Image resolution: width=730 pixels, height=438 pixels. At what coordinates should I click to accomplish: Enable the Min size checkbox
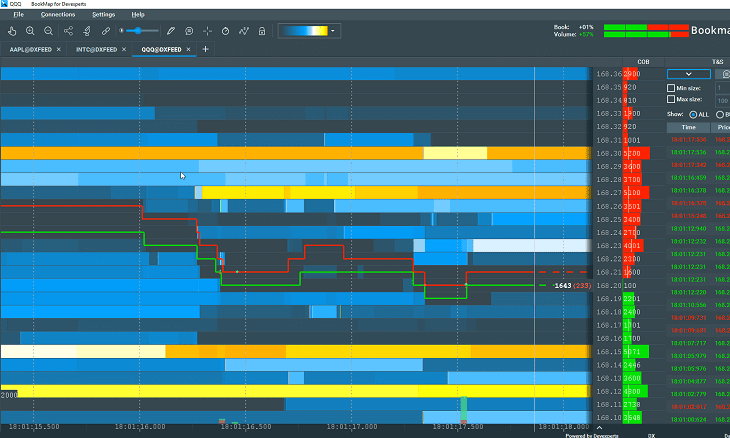[671, 88]
